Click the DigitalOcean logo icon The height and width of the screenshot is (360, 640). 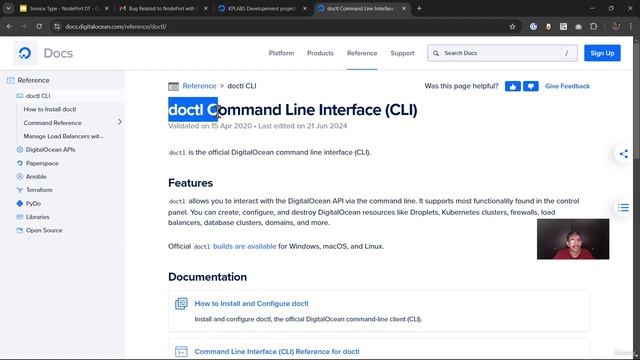(x=25, y=53)
